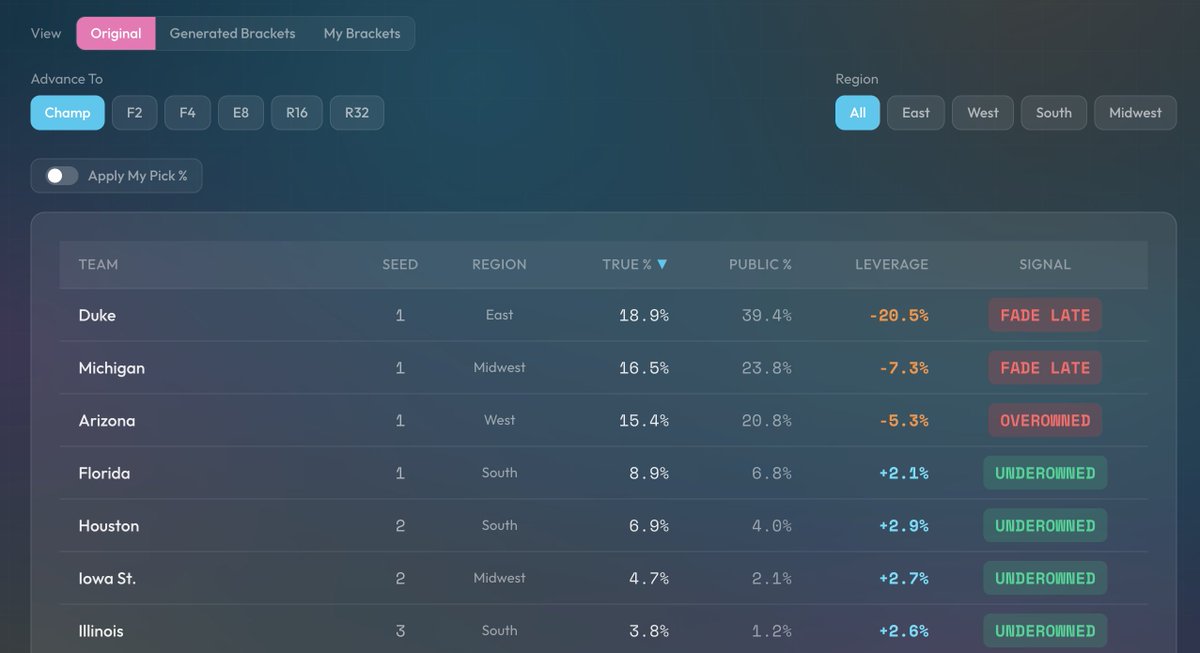The height and width of the screenshot is (653, 1200).
Task: Click Houston's UNDEROWNED signal badge
Action: click(x=1045, y=526)
